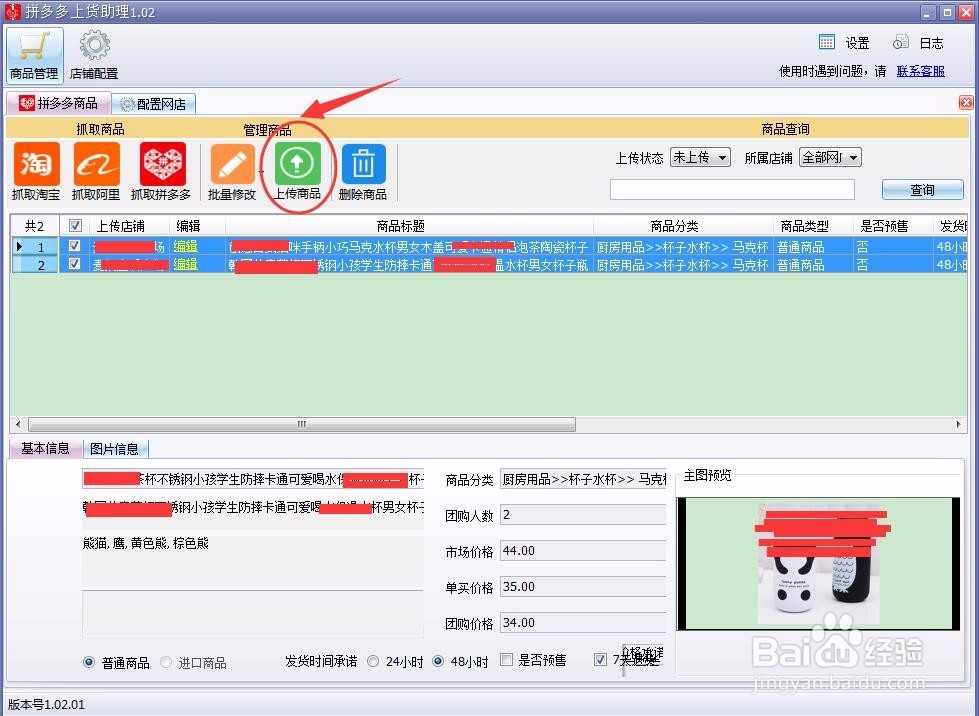979x716 pixels.
Task: Click the table scrollbar left arrow
Action: 17,424
